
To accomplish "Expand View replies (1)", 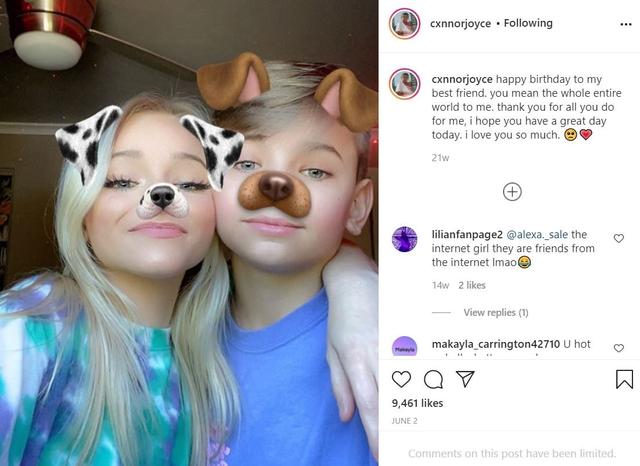I will click(x=496, y=313).
